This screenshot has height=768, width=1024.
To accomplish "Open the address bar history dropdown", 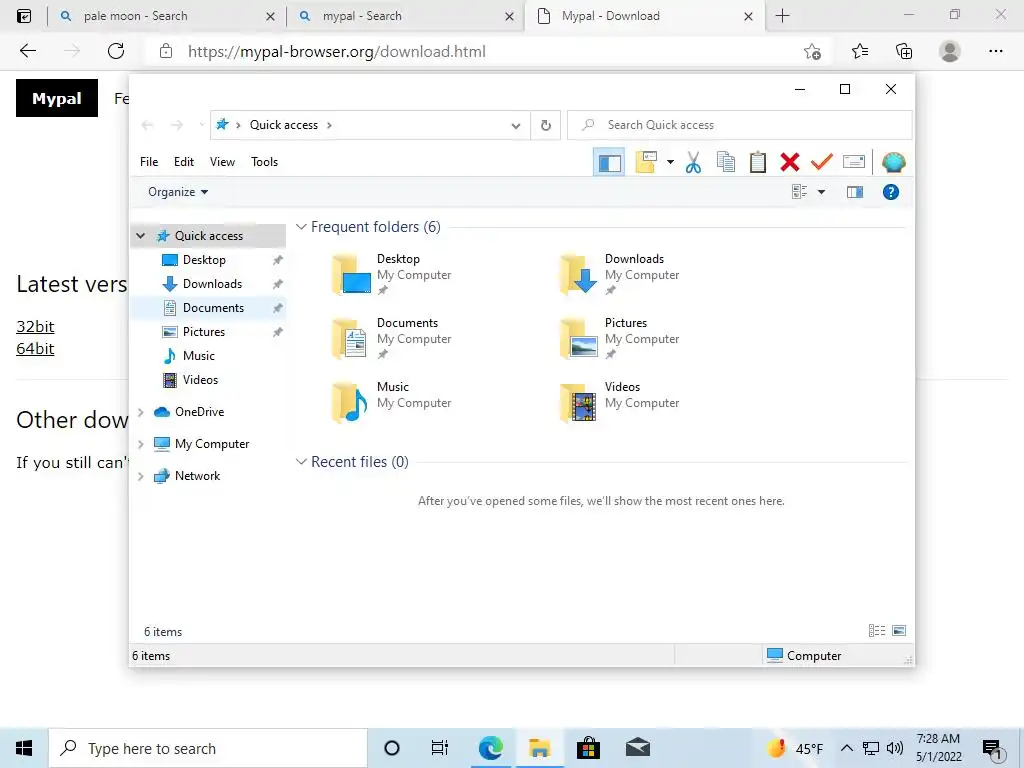I will point(516,125).
